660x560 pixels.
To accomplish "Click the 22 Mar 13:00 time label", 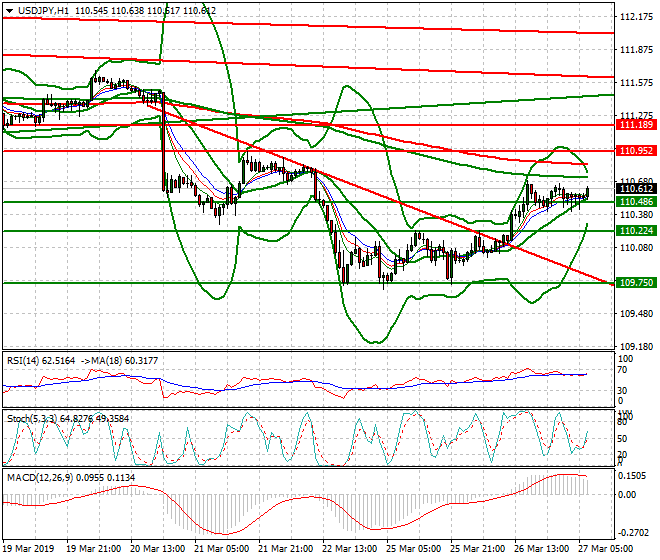I will tap(349, 549).
